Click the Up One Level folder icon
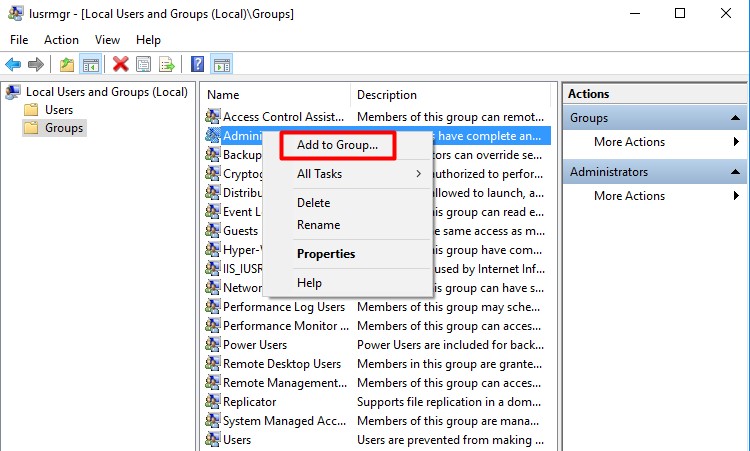750x451 pixels. coord(67,64)
